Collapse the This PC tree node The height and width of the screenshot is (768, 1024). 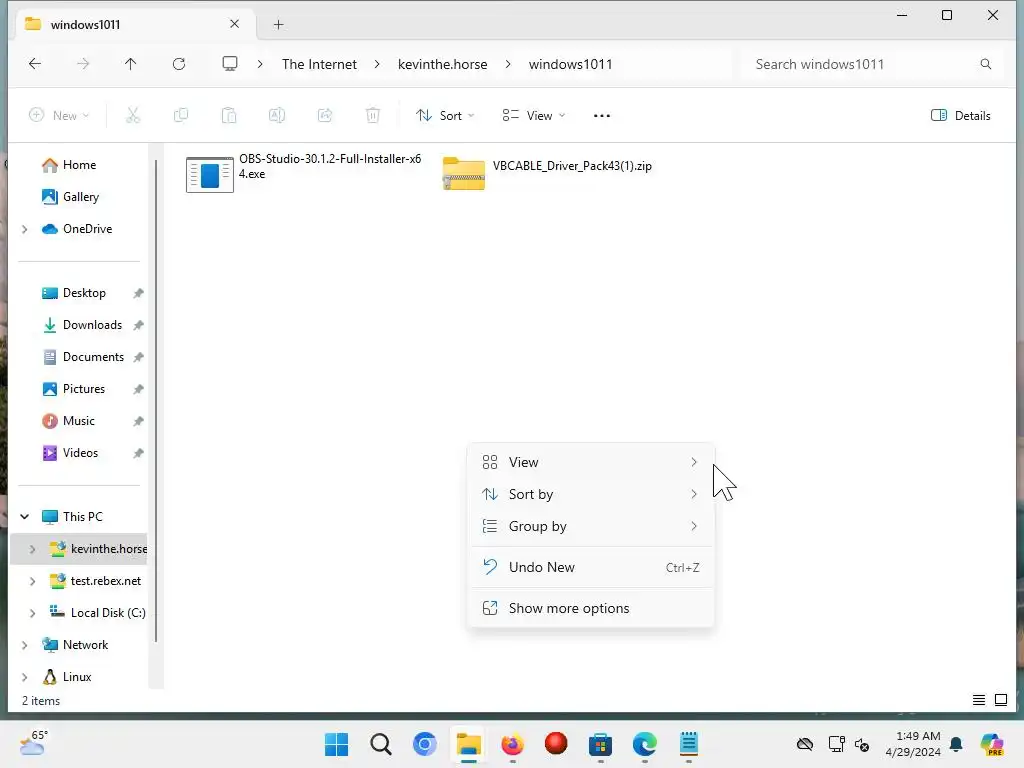click(x=25, y=517)
